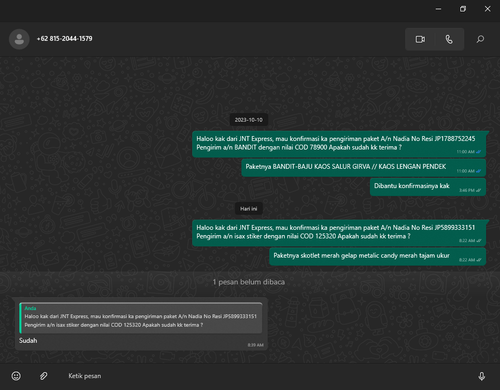Click the '2023-10-10' date badge
This screenshot has width=500, height=390.
click(x=249, y=120)
